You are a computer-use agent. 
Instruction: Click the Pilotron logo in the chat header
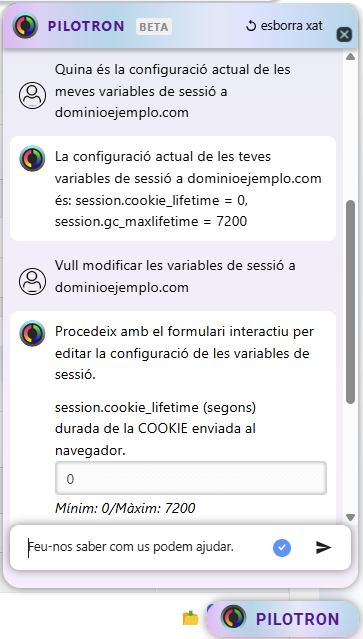[x=25, y=25]
